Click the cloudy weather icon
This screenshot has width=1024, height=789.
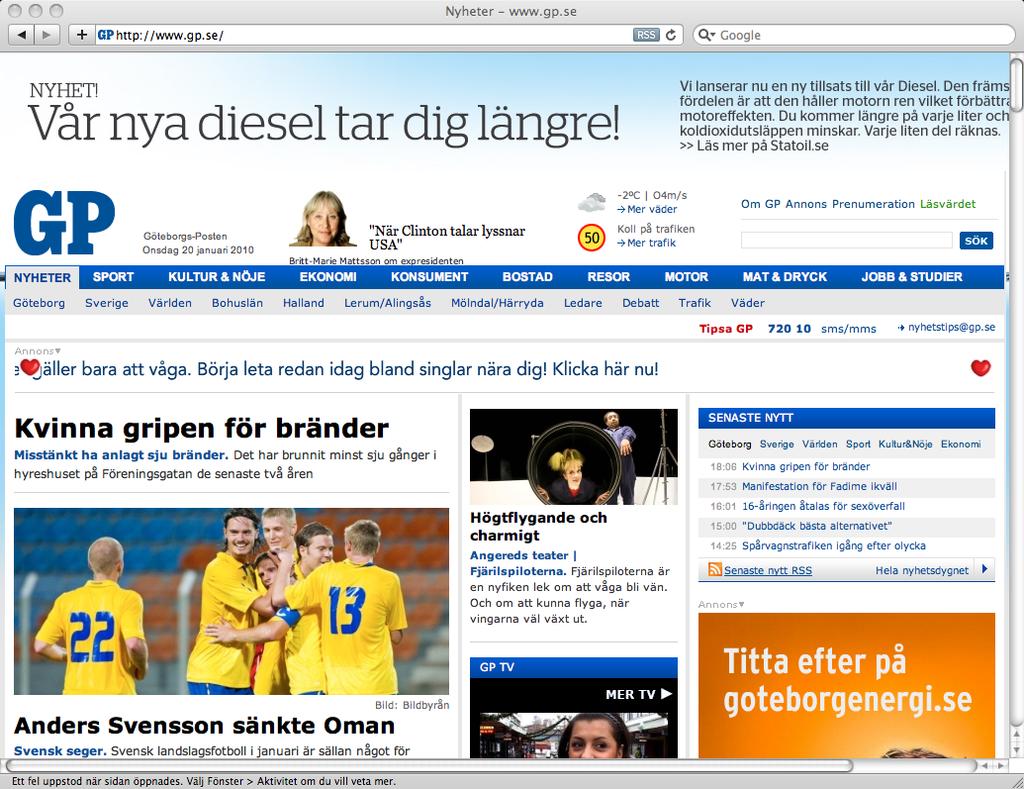592,202
